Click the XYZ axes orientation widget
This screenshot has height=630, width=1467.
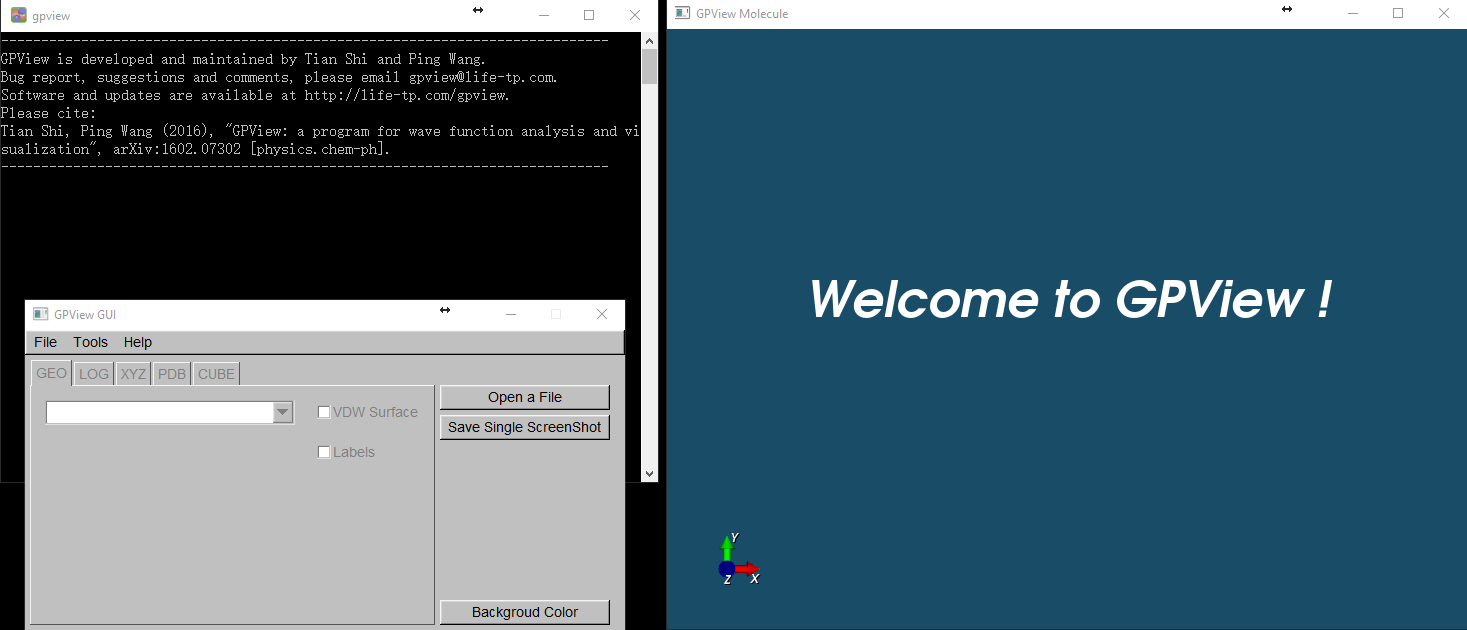(738, 559)
